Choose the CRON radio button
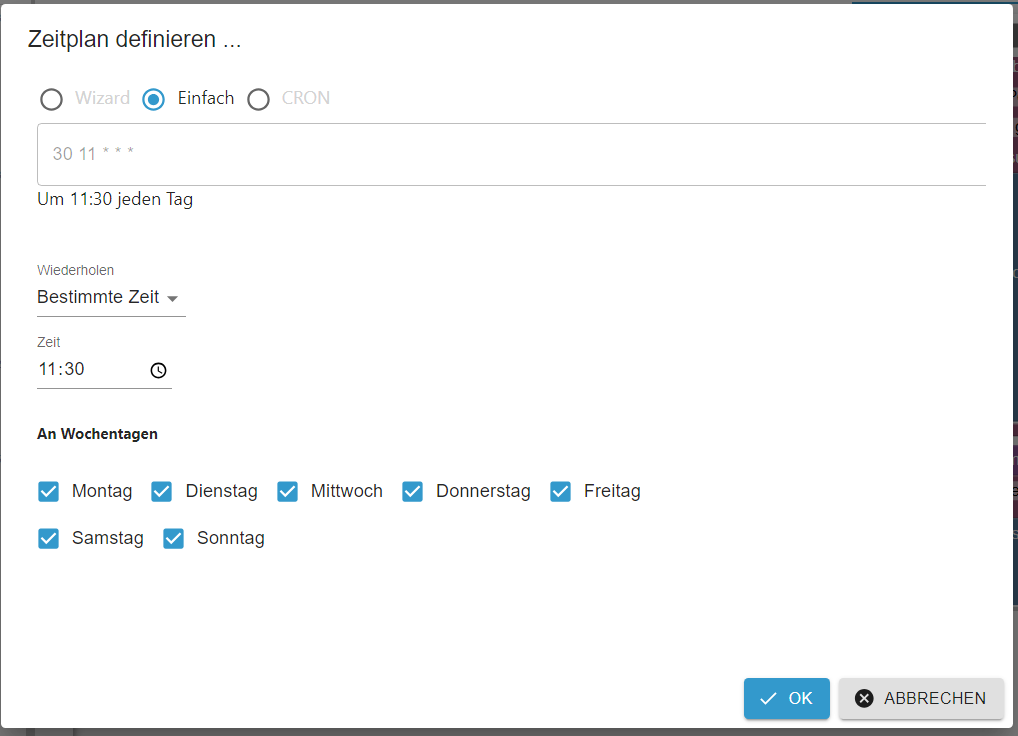 tap(259, 99)
